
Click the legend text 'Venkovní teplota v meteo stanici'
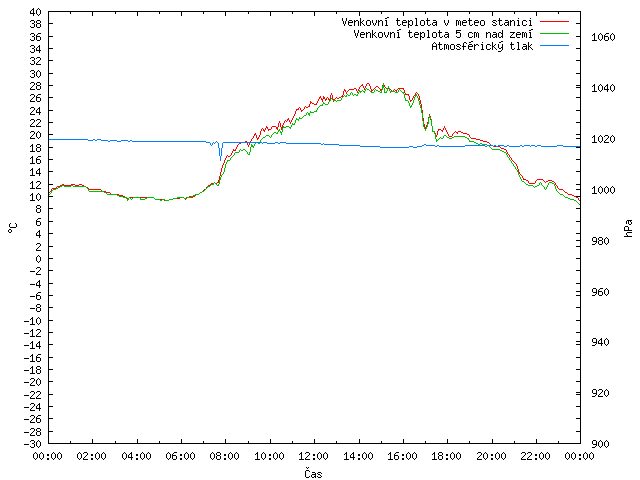coord(437,22)
